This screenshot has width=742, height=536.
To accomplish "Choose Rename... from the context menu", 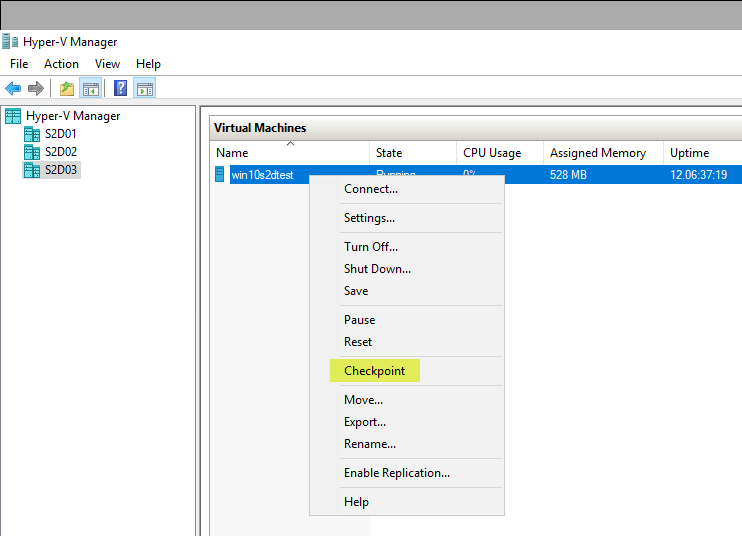I will tap(407, 444).
